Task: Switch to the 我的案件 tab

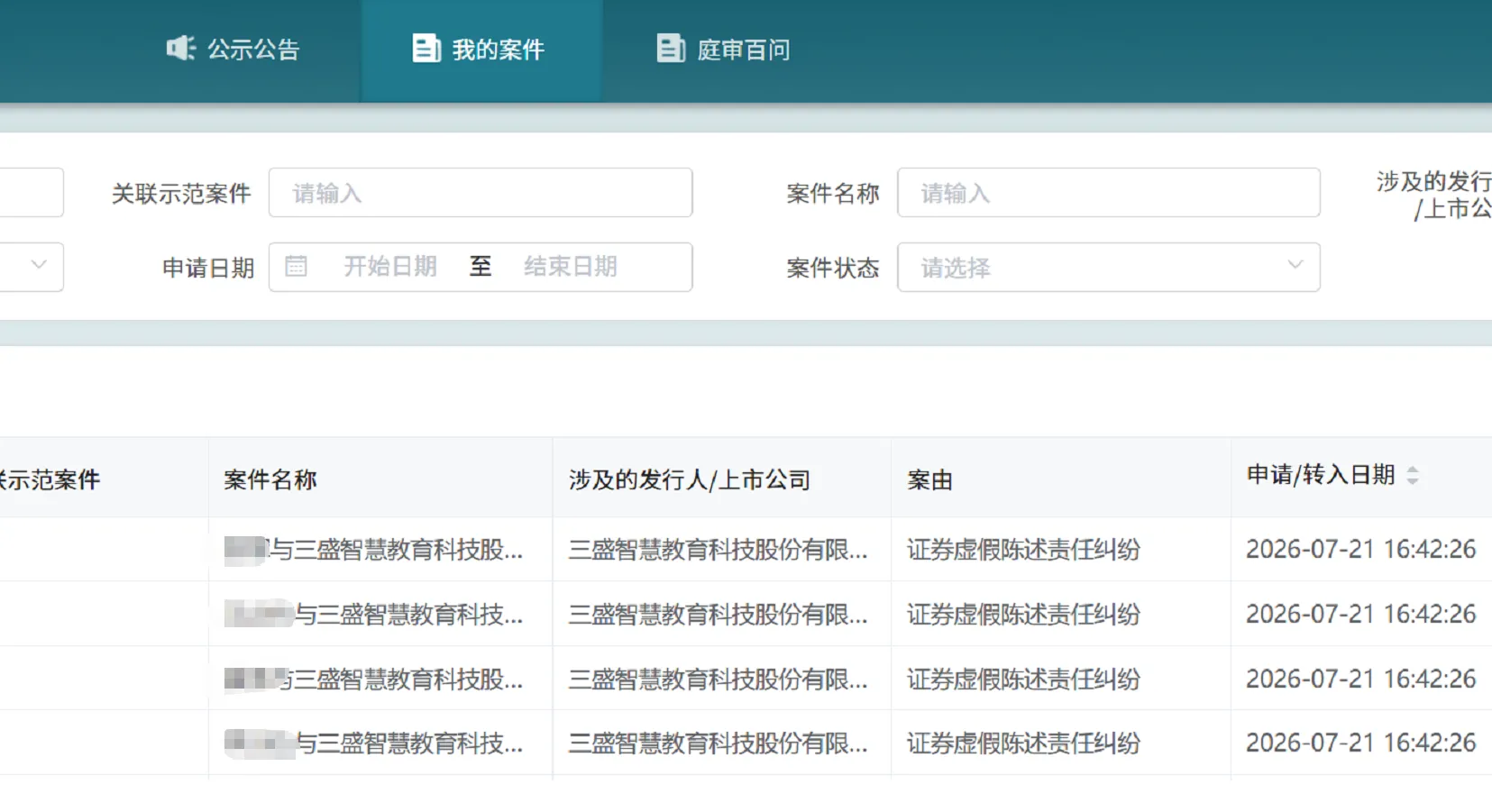Action: (x=481, y=50)
